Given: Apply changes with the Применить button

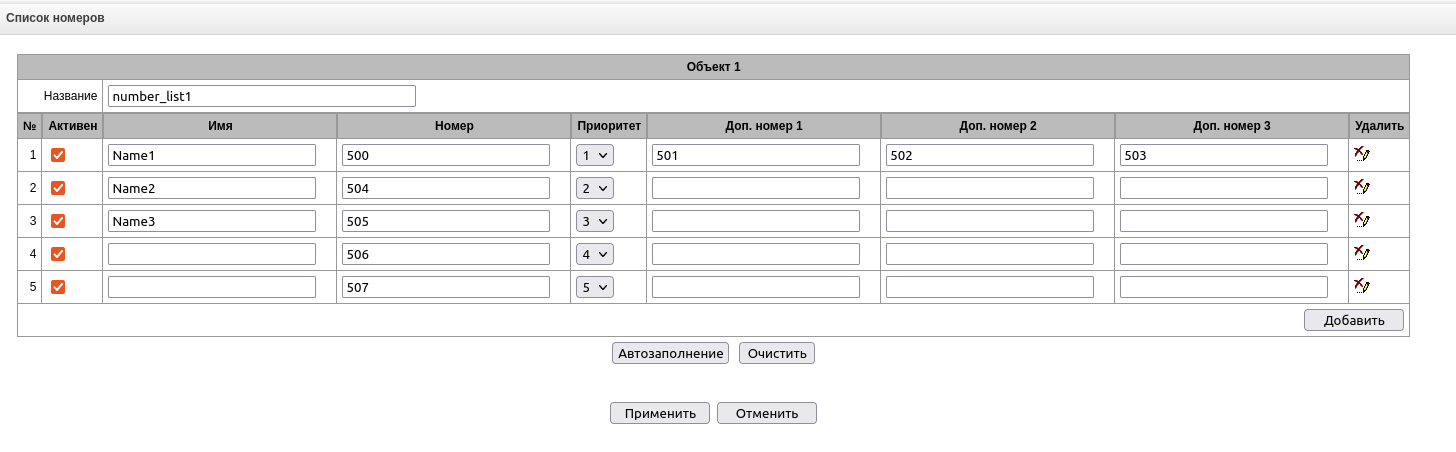Looking at the screenshot, I should (x=660, y=413).
